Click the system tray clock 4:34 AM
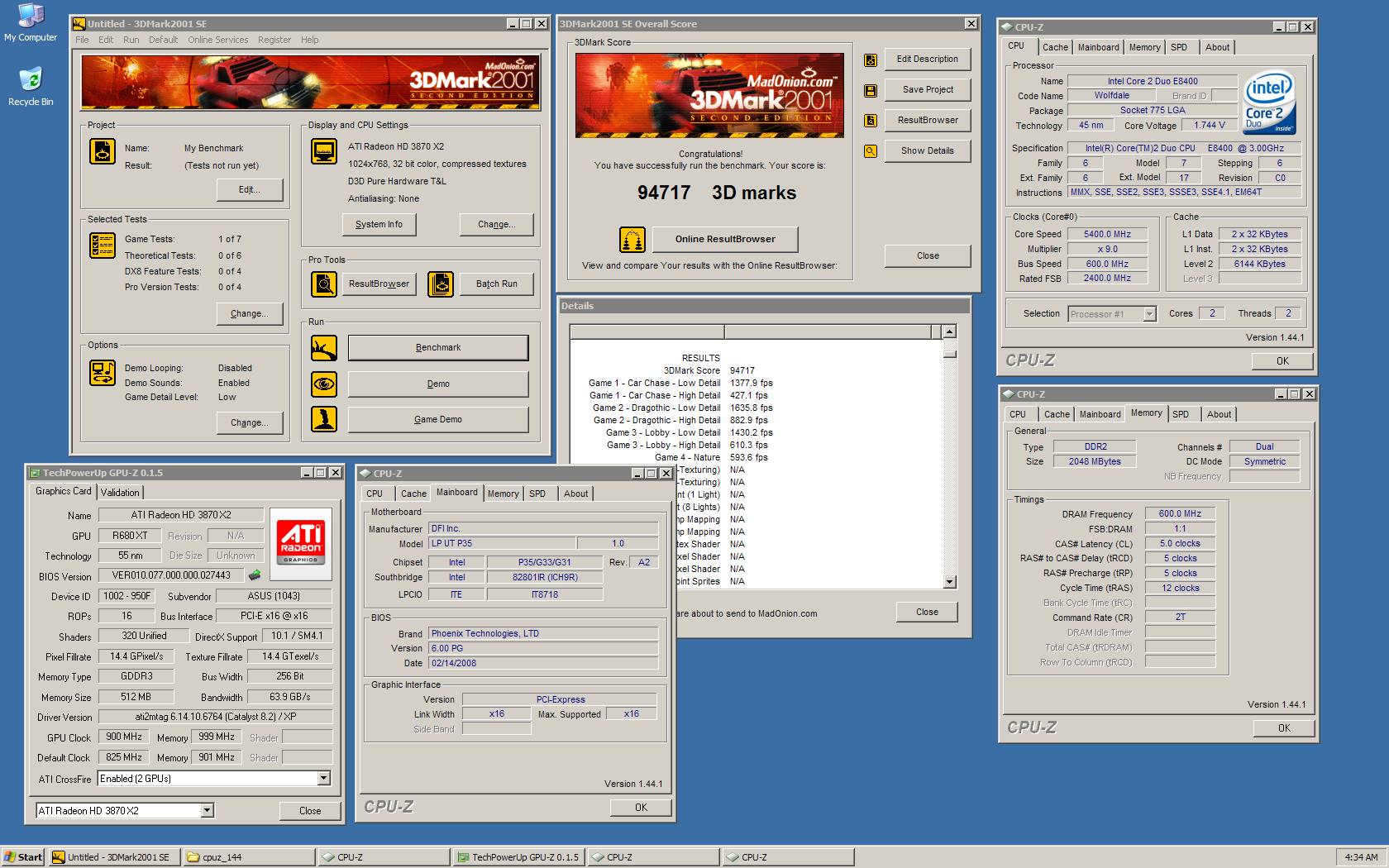 (x=1361, y=857)
